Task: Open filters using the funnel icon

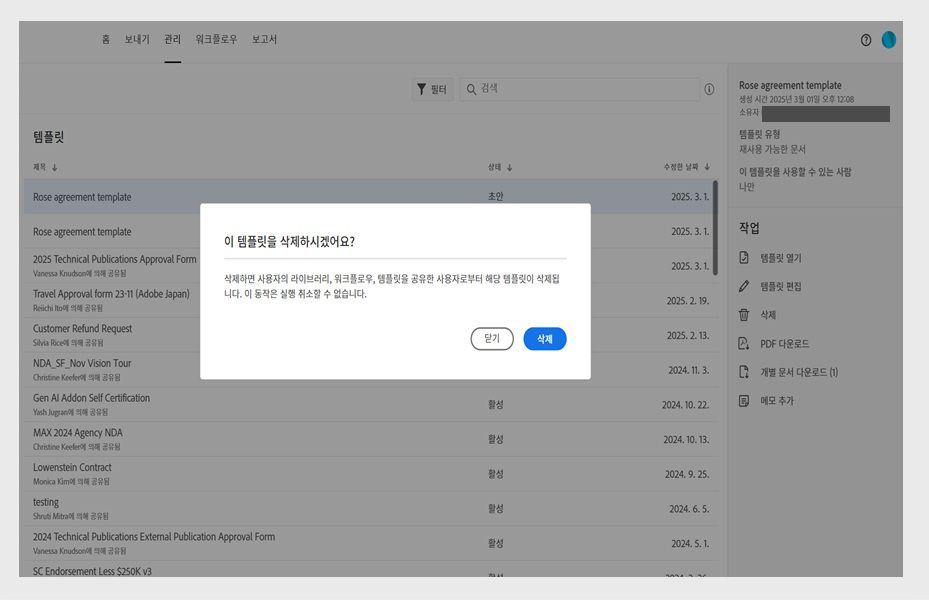Action: tap(421, 88)
